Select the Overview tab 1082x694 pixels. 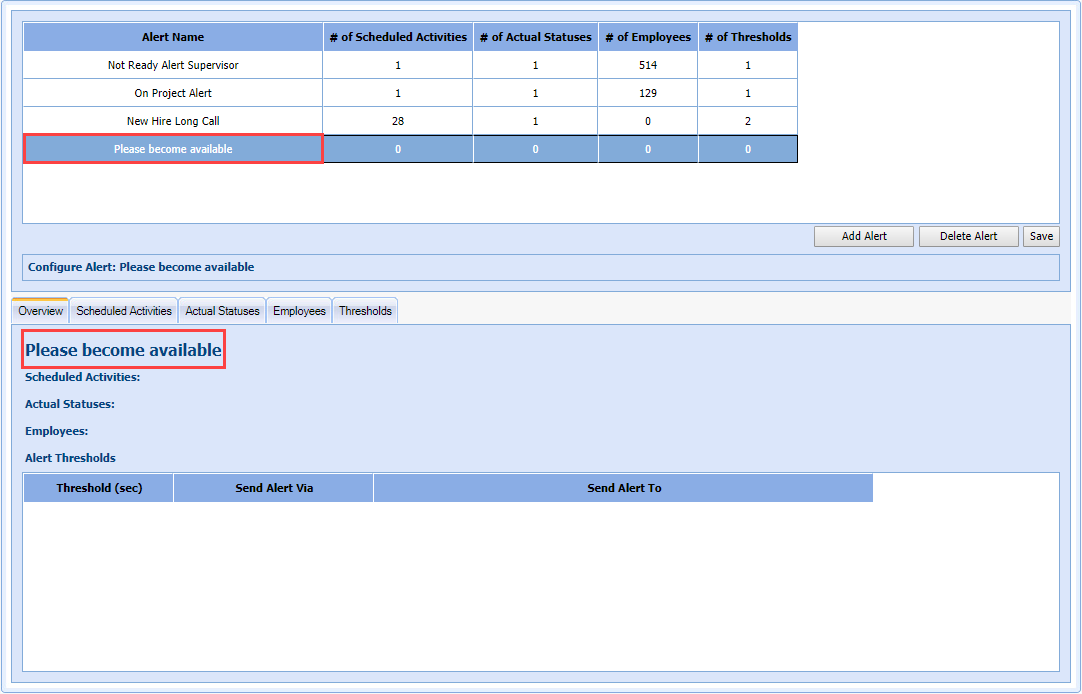click(40, 311)
